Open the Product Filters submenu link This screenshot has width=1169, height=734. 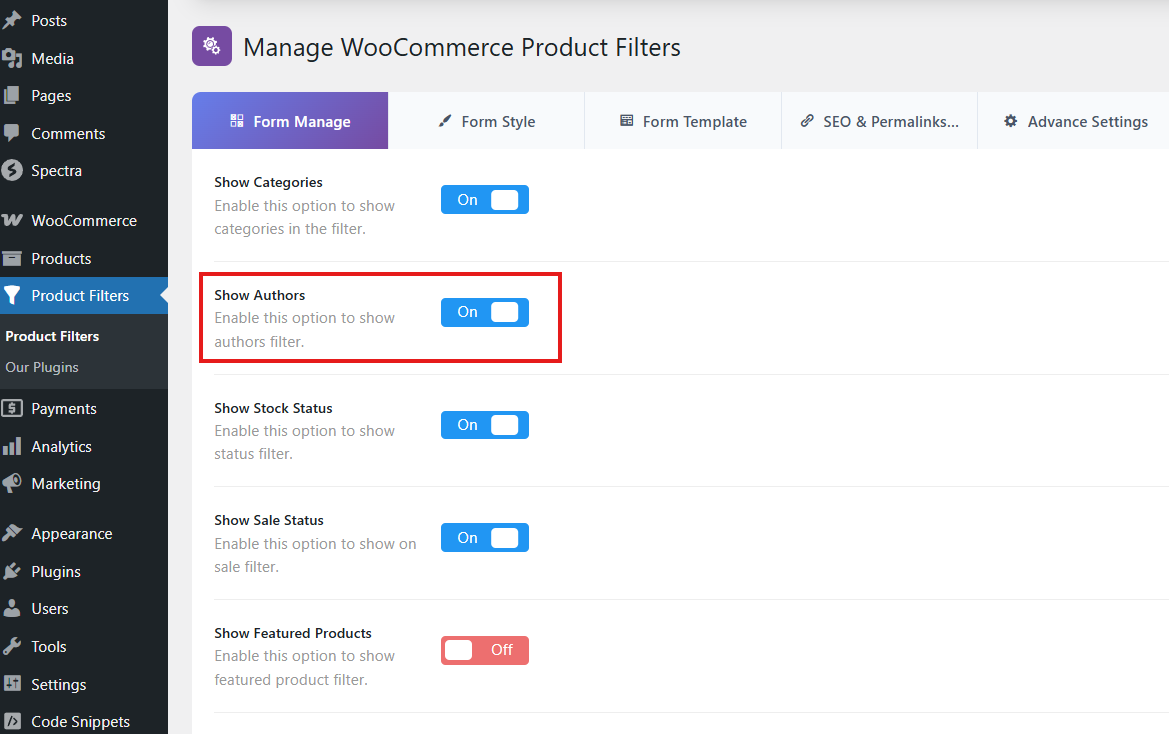click(52, 336)
